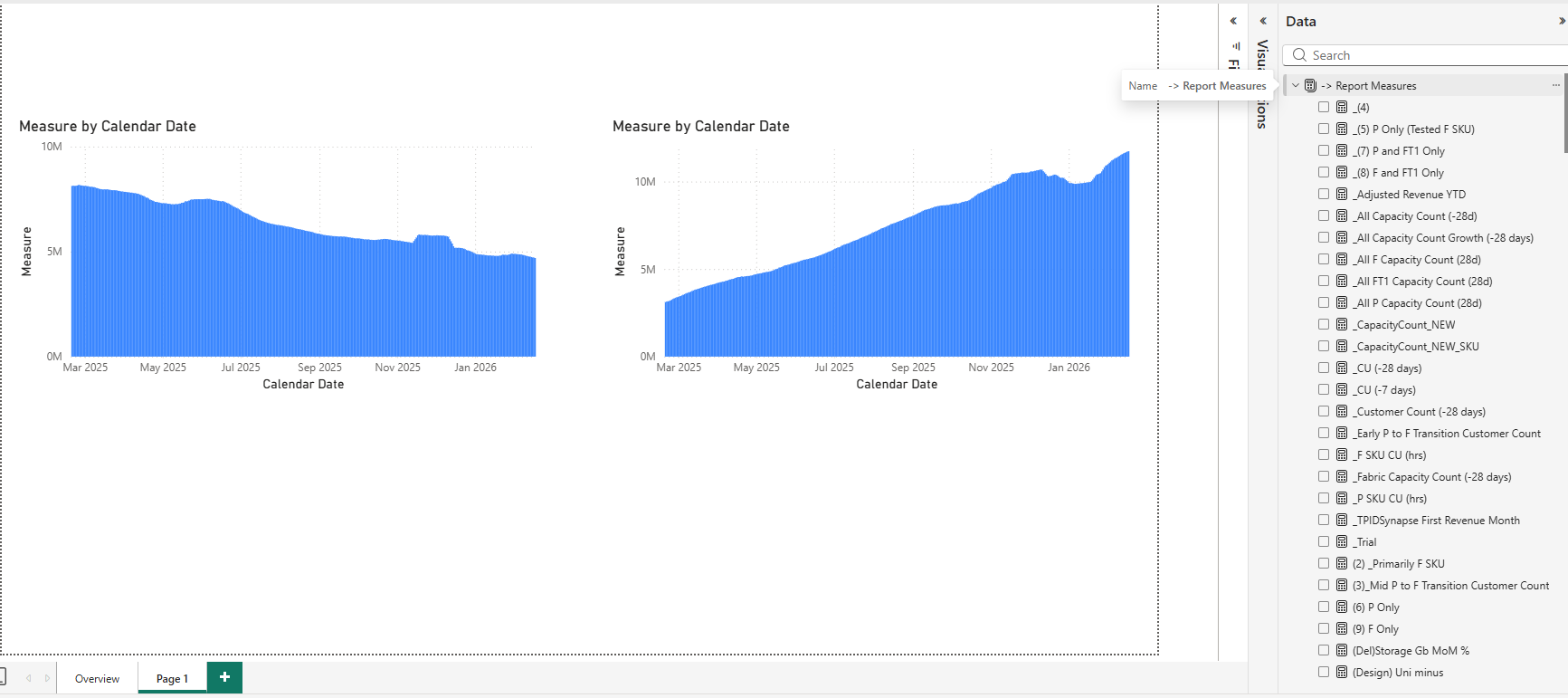Click the measure icon beside (9) F Only
This screenshot has height=698, width=1568.
coord(1342,628)
